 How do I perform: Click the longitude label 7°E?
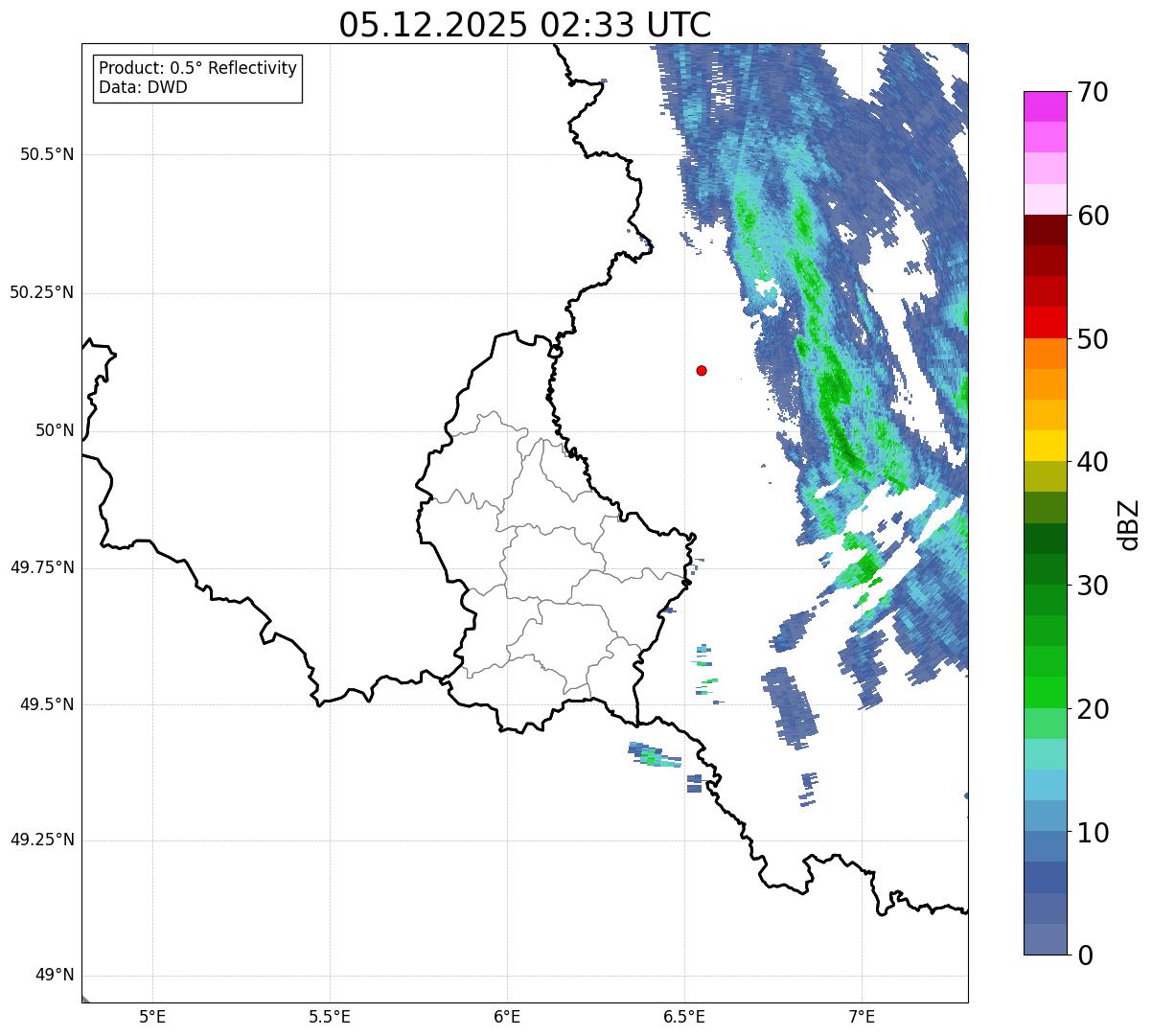pyautogui.click(x=862, y=1016)
